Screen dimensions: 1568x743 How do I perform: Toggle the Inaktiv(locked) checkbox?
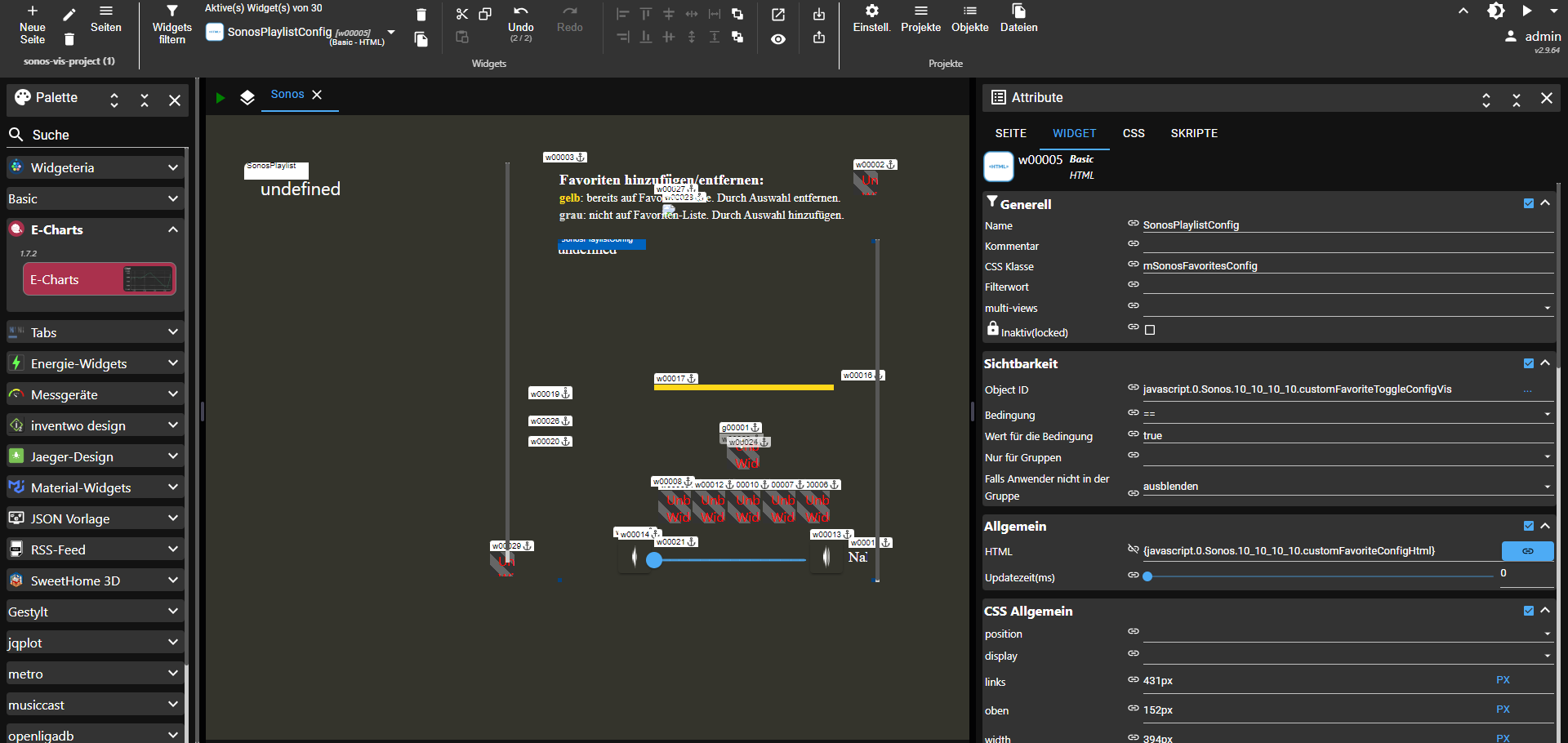point(1150,330)
